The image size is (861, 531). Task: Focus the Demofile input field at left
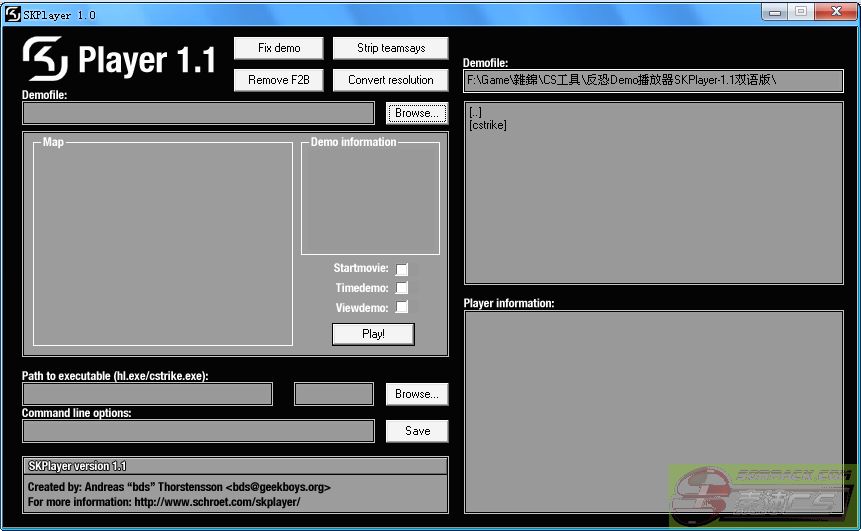click(x=198, y=113)
